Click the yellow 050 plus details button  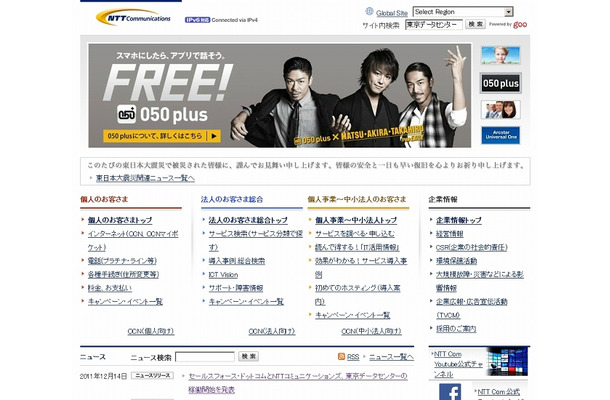[162, 136]
